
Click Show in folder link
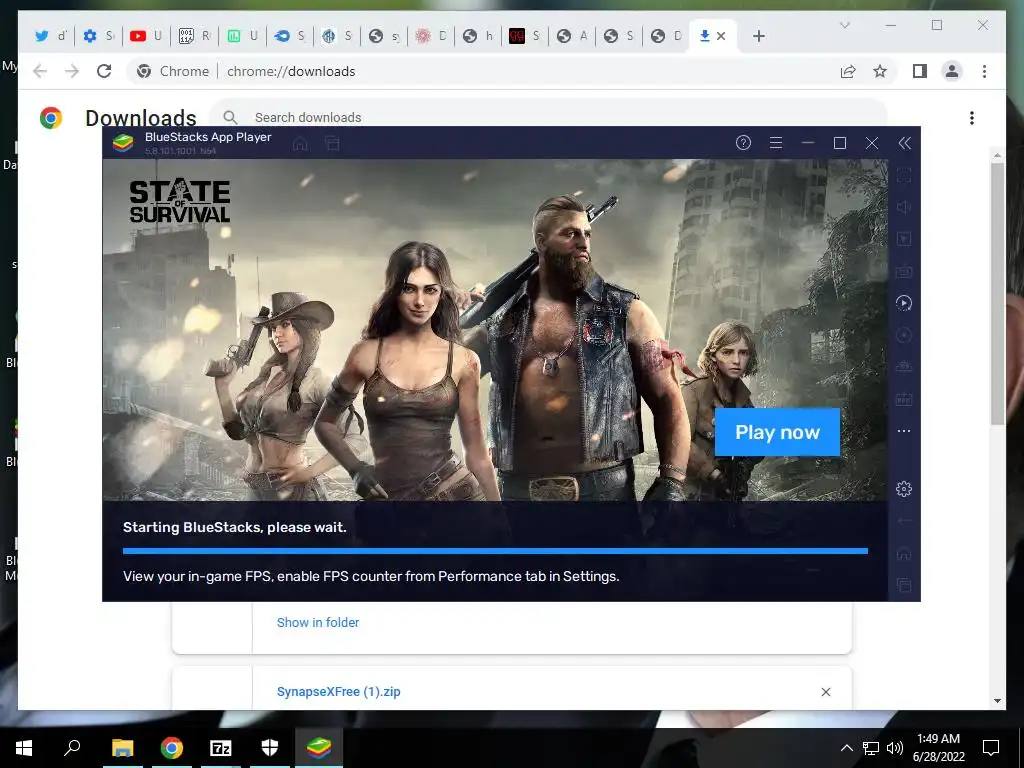pyautogui.click(x=318, y=622)
